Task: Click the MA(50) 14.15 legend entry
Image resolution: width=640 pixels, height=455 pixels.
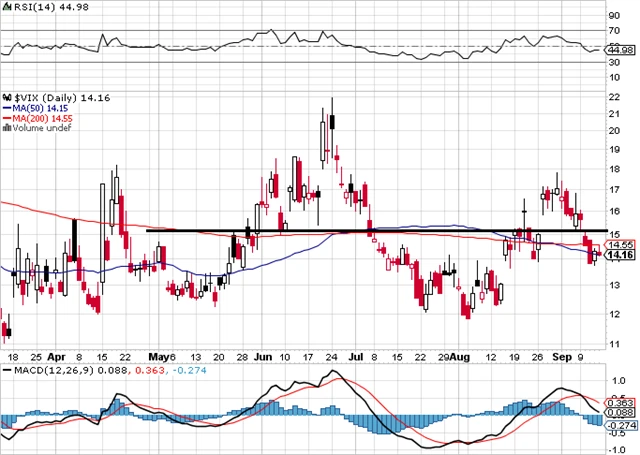Action: click(x=38, y=108)
